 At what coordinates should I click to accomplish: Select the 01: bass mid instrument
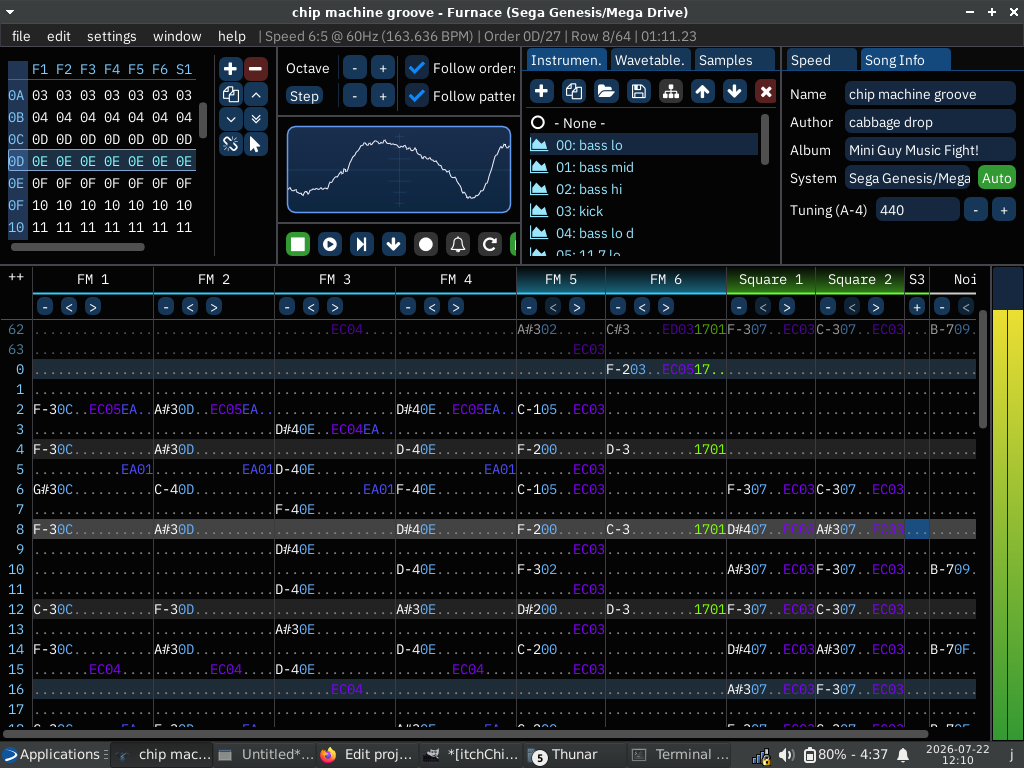point(643,167)
